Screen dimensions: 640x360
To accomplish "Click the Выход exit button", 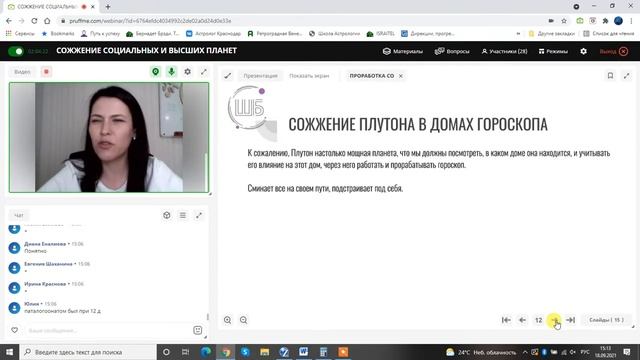I will click(613, 51).
